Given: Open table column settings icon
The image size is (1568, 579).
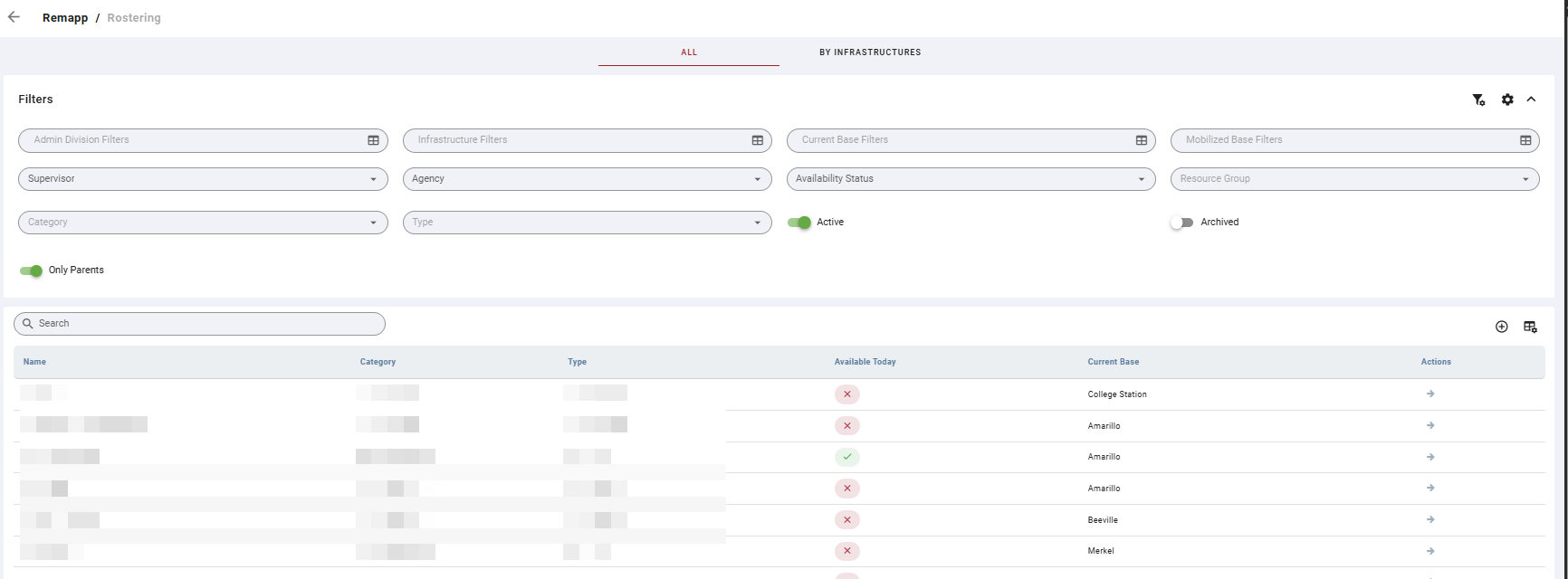Looking at the screenshot, I should pyautogui.click(x=1530, y=327).
